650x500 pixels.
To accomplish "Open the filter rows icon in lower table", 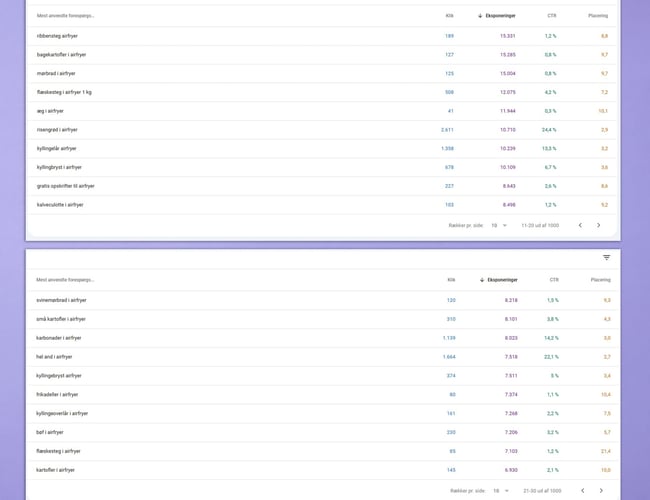I will pyautogui.click(x=606, y=258).
